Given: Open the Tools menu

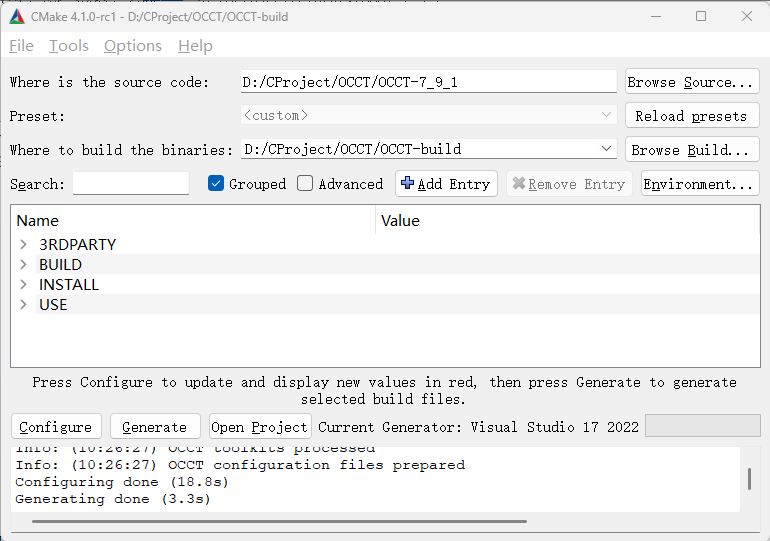Looking at the screenshot, I should pyautogui.click(x=69, y=46).
